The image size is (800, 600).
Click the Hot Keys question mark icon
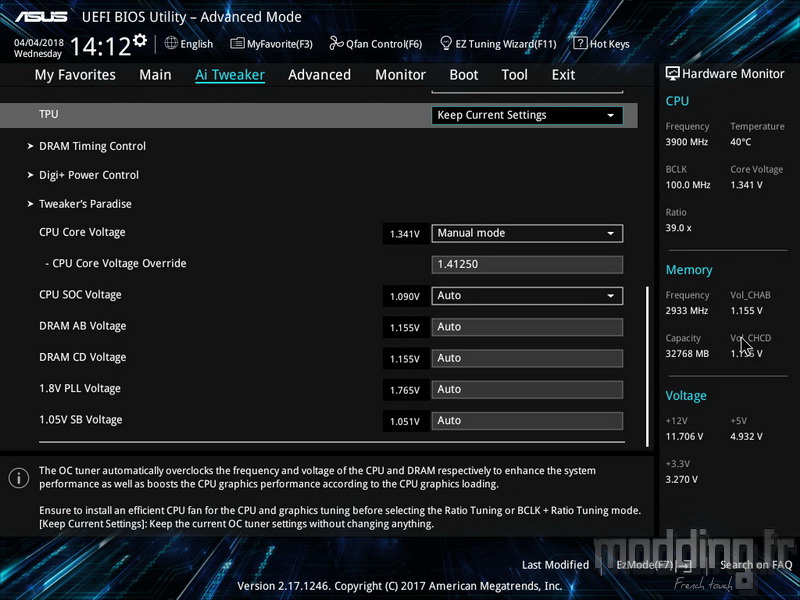pos(580,43)
